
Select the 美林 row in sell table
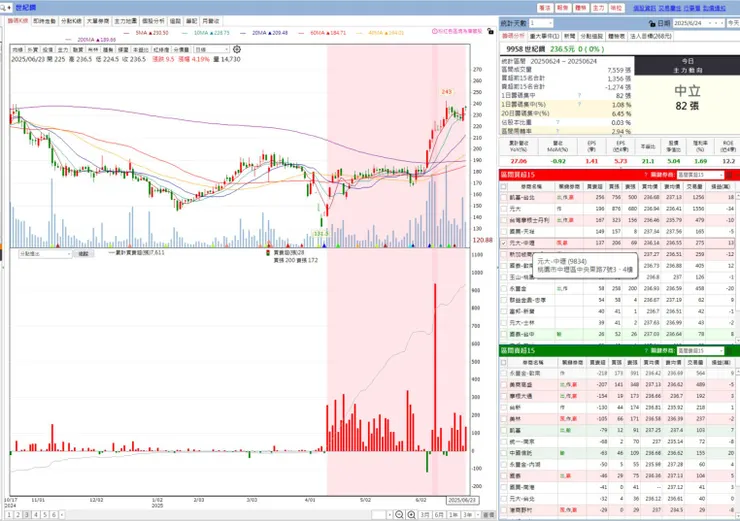pyautogui.click(x=617, y=419)
